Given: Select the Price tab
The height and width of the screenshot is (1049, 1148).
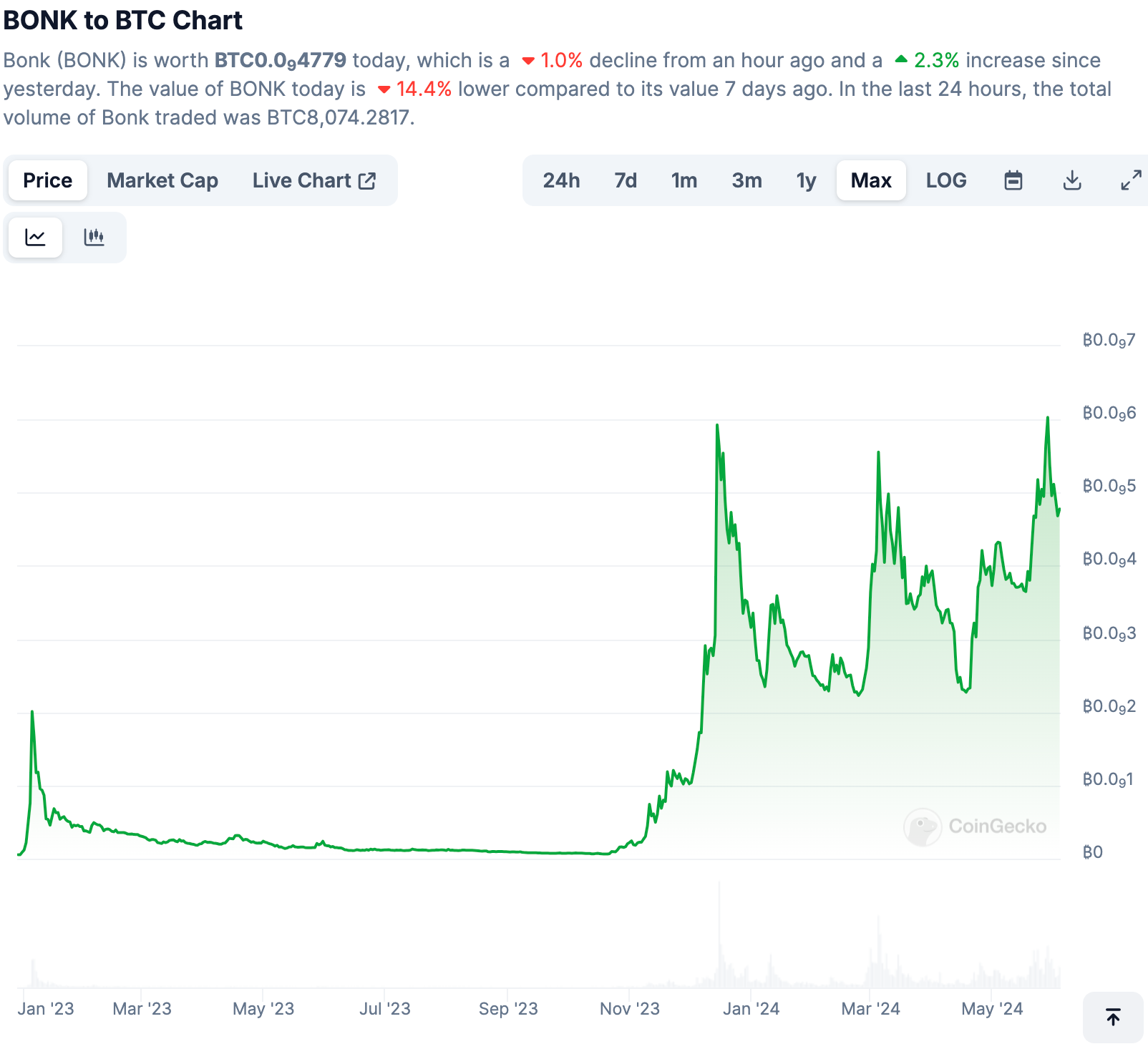Looking at the screenshot, I should (x=48, y=180).
